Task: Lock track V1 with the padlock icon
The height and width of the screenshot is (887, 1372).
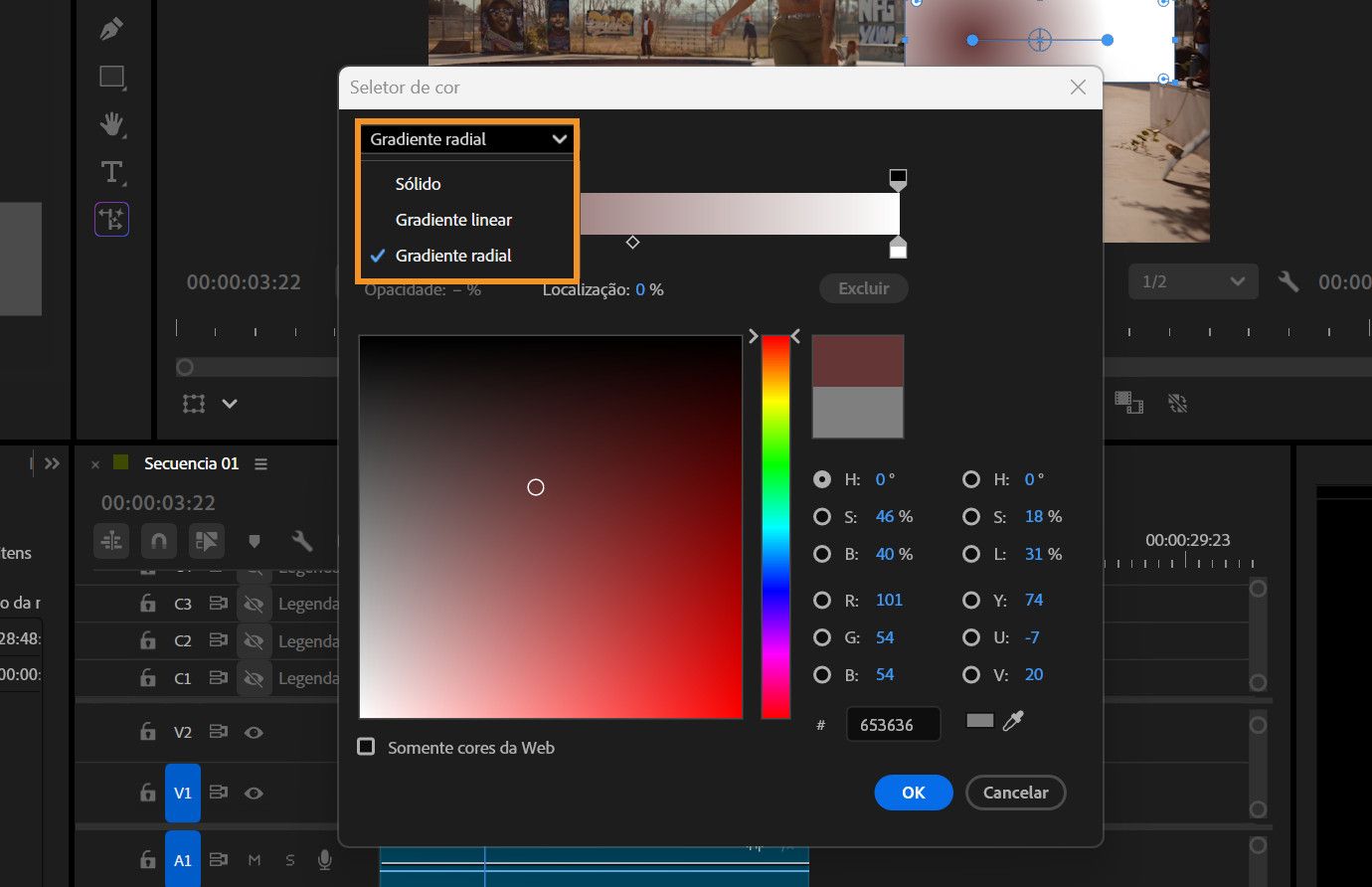Action: point(147,793)
